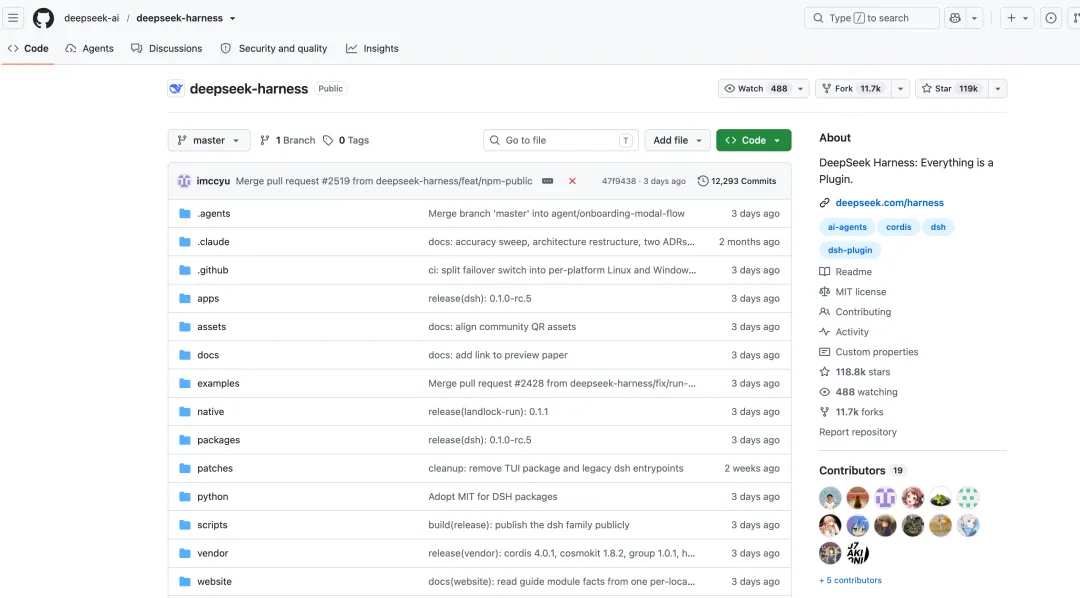Viewport: 1080px width, 598px height.
Task: View failed status check red X
Action: (572, 181)
